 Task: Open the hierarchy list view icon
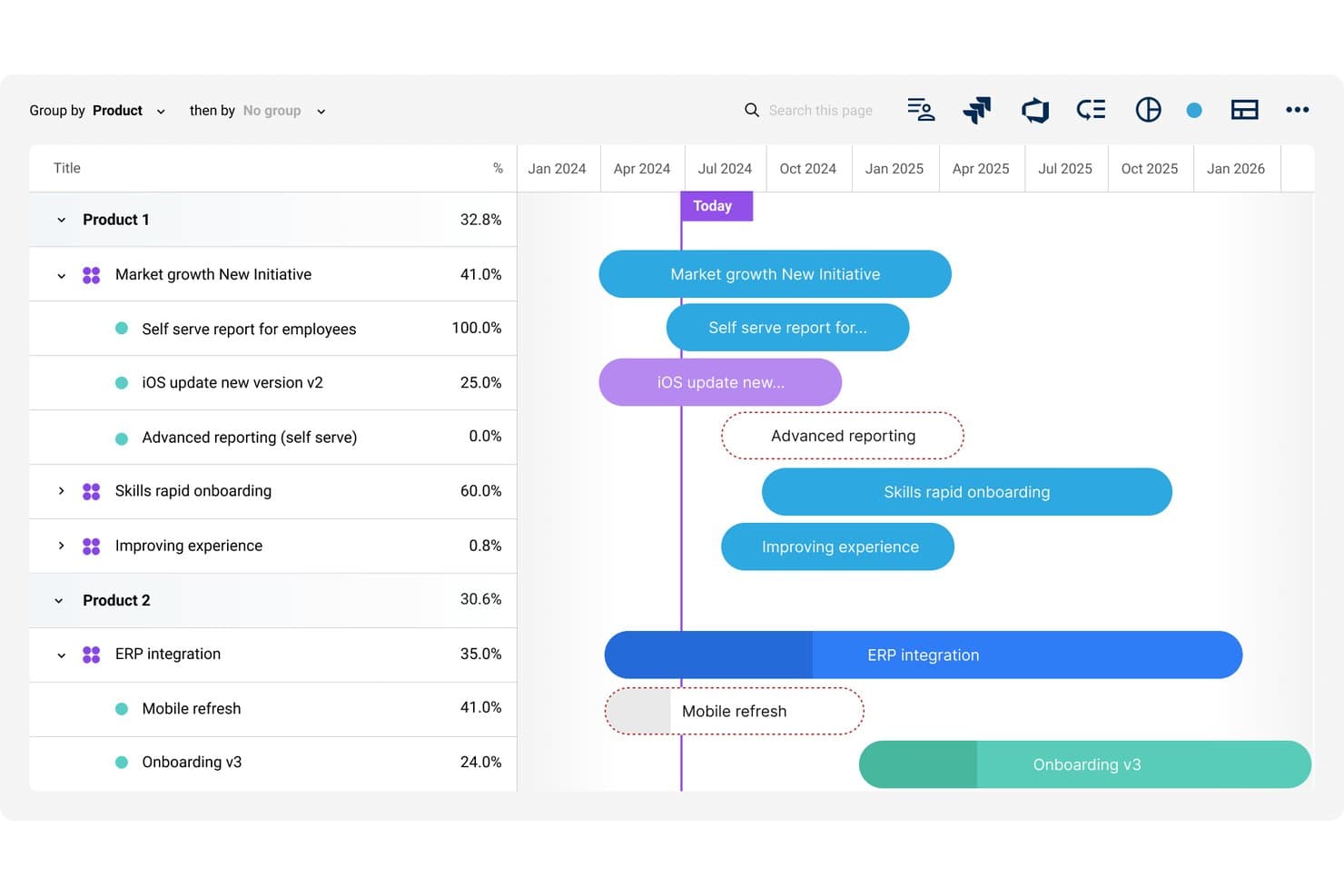point(1091,110)
